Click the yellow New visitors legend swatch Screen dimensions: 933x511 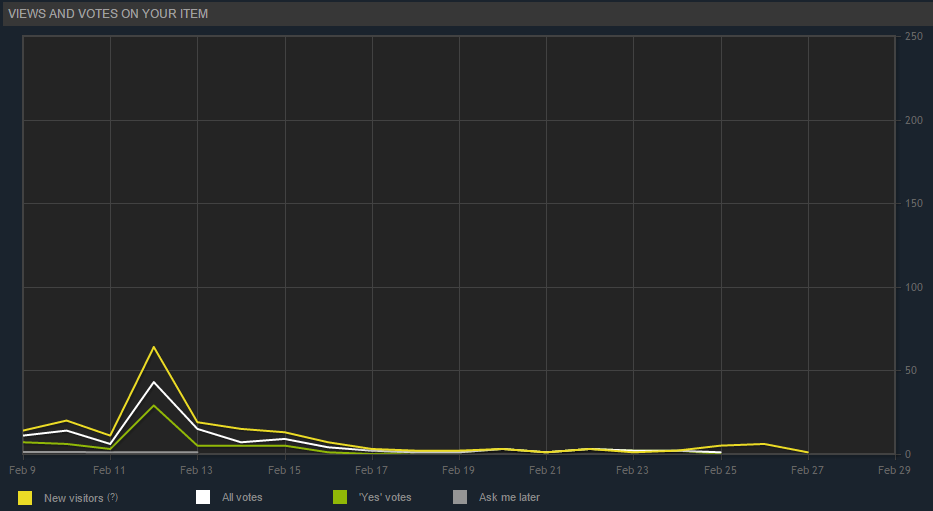[x=25, y=498]
